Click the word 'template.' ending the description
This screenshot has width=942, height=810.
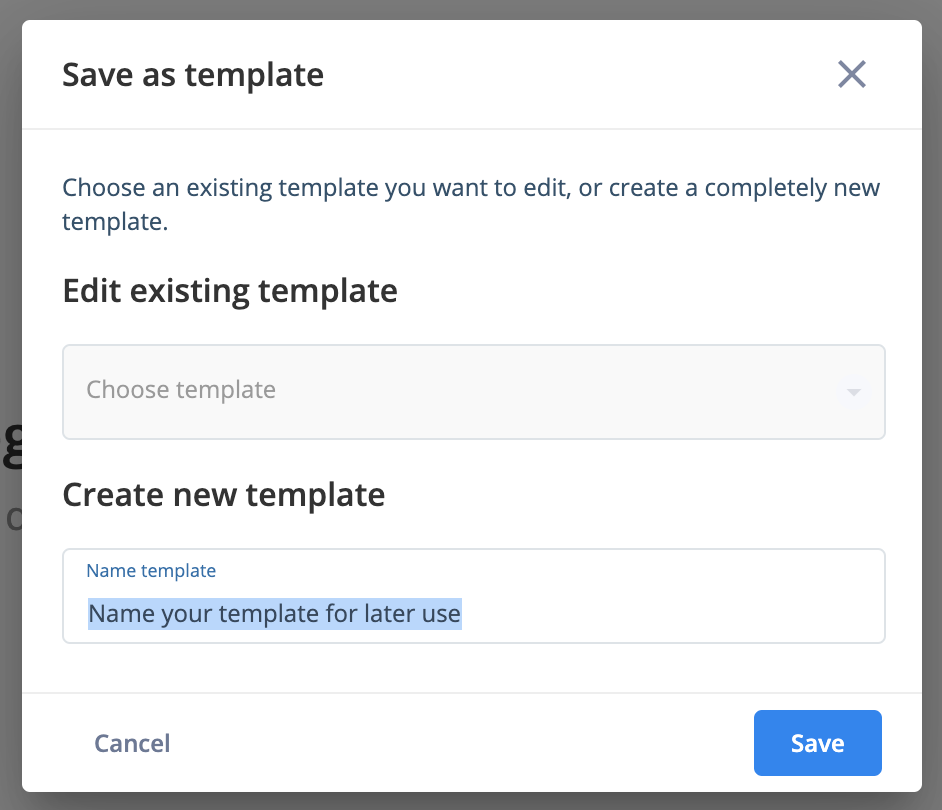click(x=115, y=222)
